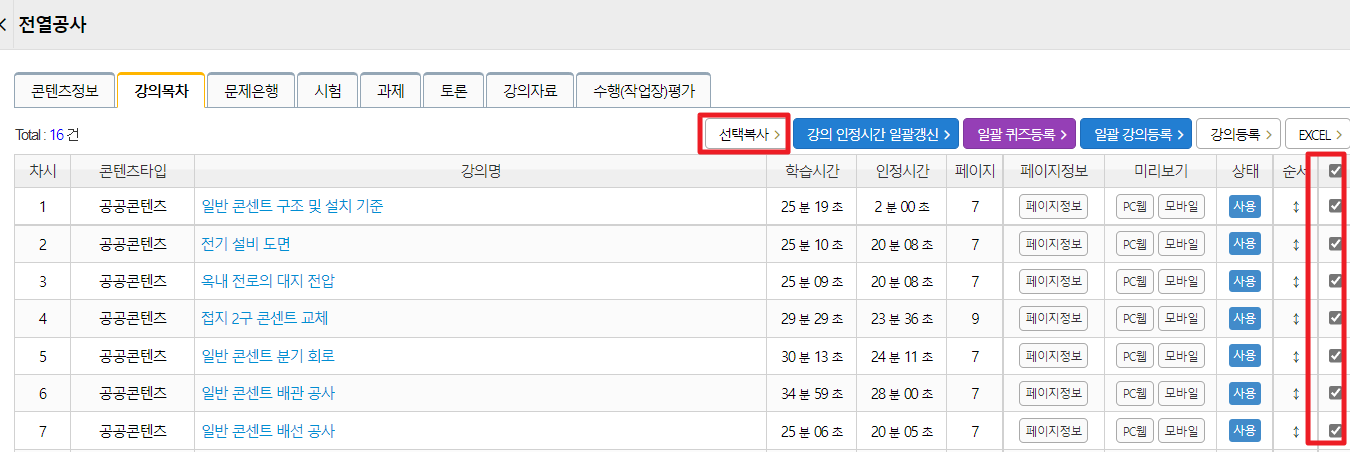Click the reorder arrow icon in row 3
Image resolution: width=1350 pixels, height=452 pixels.
click(1296, 281)
